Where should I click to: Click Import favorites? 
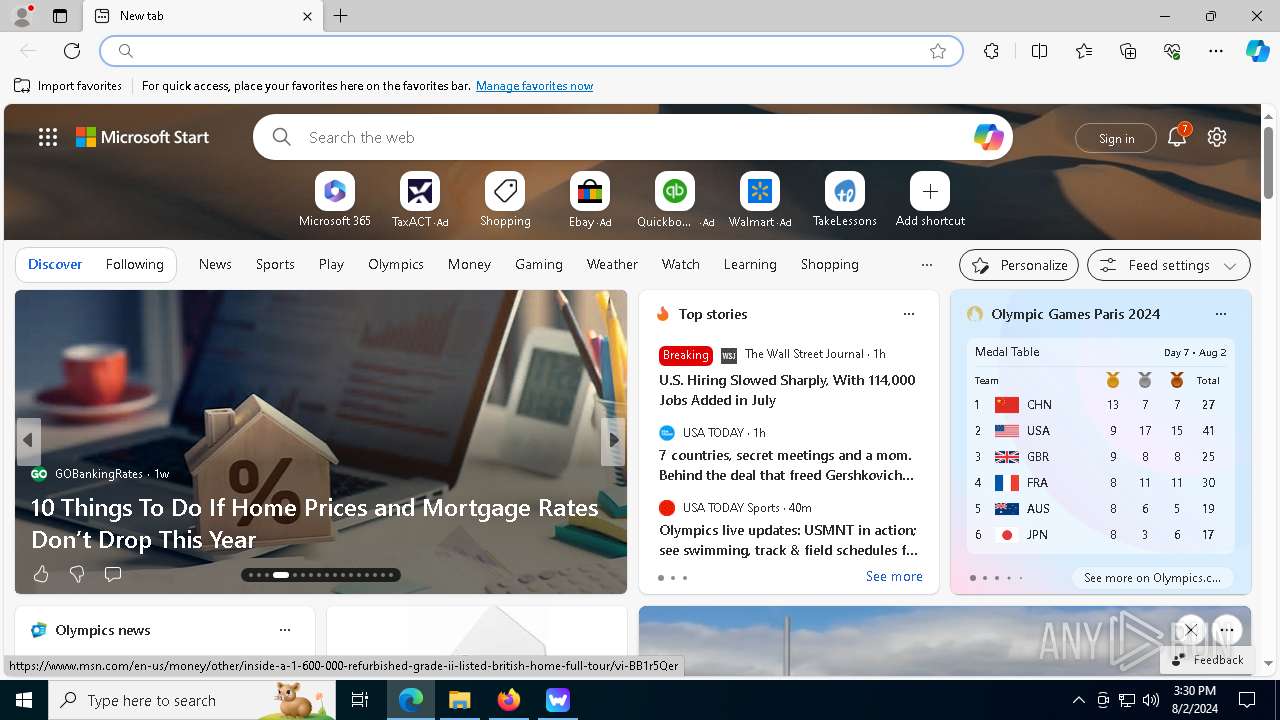click(x=68, y=86)
